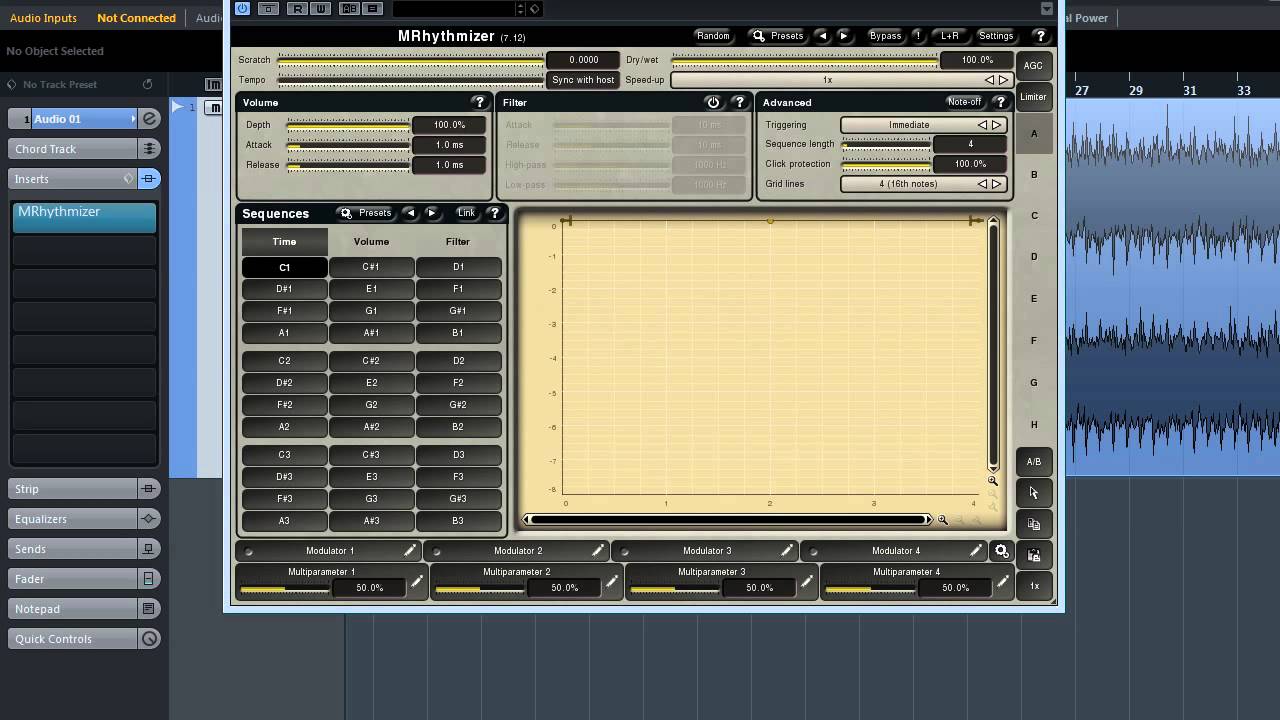Select the arrow pointer tool in the right strip
This screenshot has width=1280, height=720.
coord(1034,493)
